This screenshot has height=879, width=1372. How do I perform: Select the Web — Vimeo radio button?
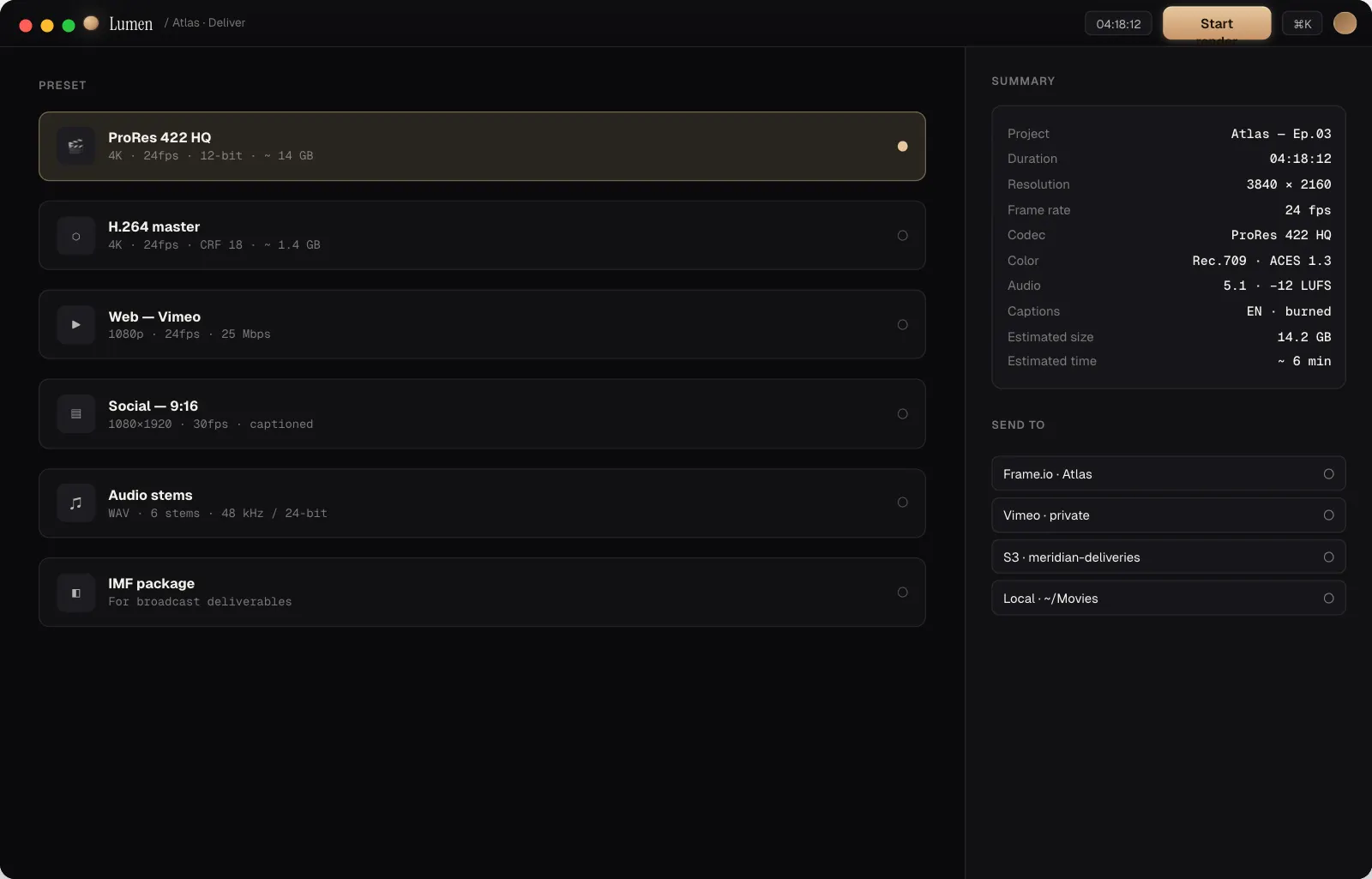902,325
